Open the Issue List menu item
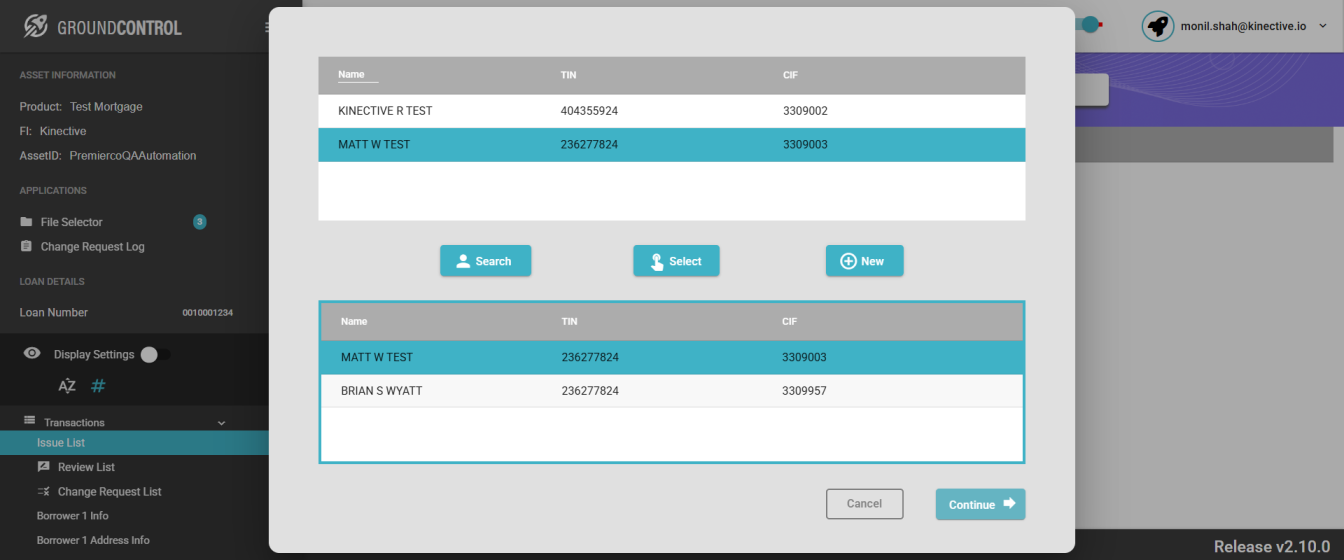Viewport: 1344px width, 560px height. pyautogui.click(x=134, y=443)
